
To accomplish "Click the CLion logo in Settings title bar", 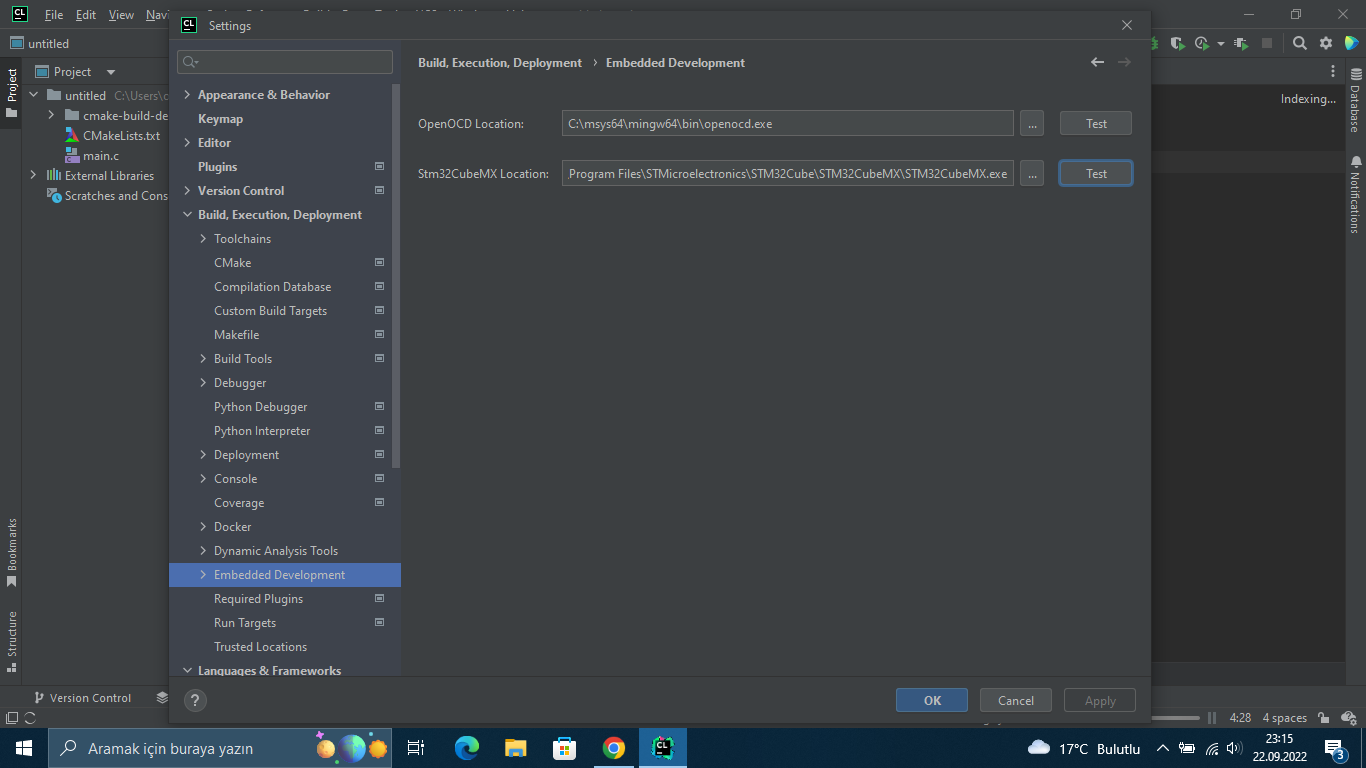I will click(189, 25).
